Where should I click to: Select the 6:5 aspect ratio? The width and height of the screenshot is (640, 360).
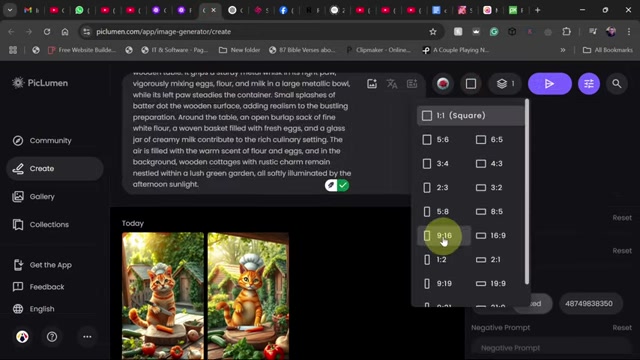click(489, 140)
